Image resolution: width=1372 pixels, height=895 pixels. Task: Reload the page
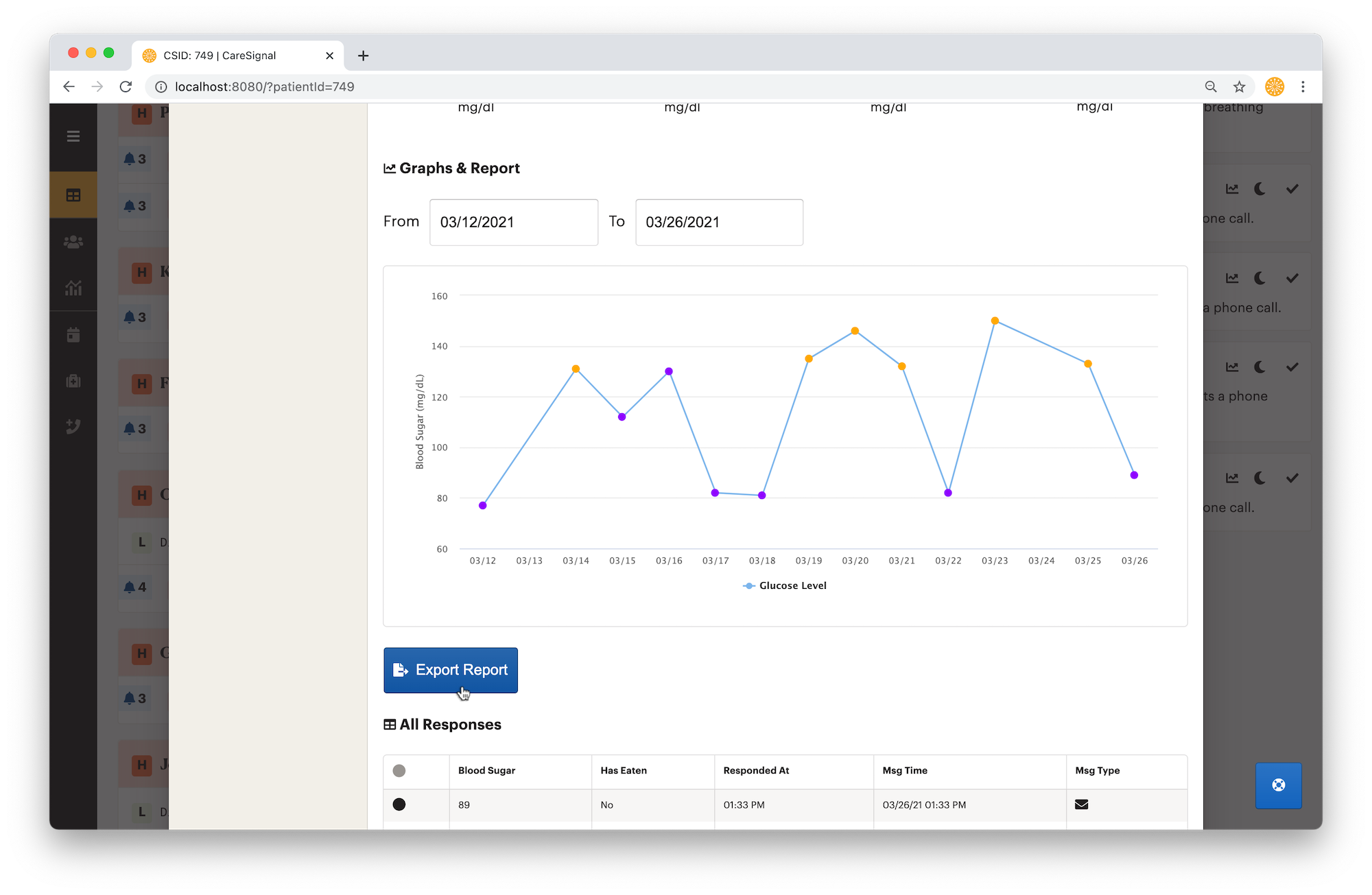click(x=126, y=86)
